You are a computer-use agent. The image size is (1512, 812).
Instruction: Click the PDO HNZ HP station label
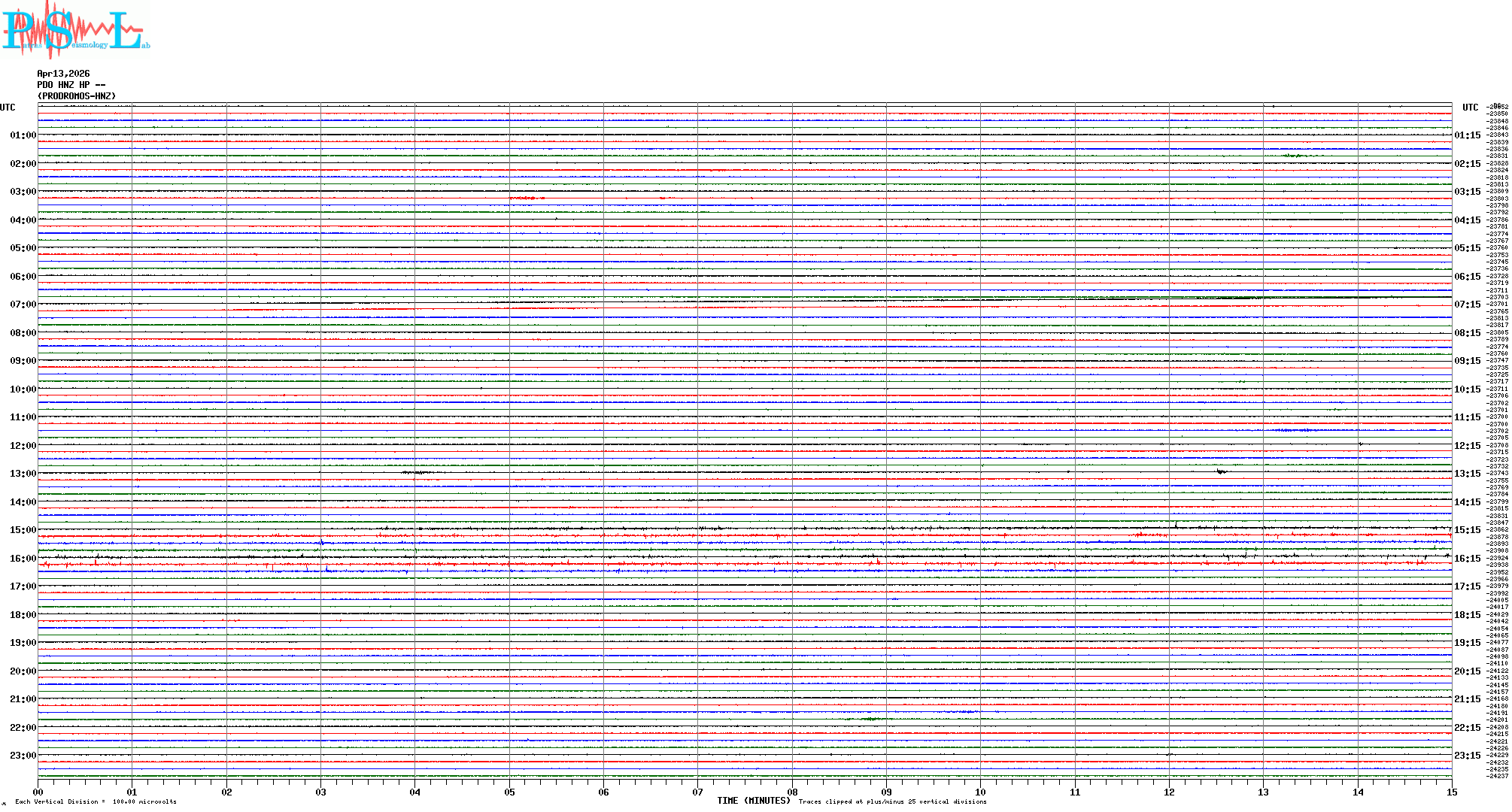[71, 85]
